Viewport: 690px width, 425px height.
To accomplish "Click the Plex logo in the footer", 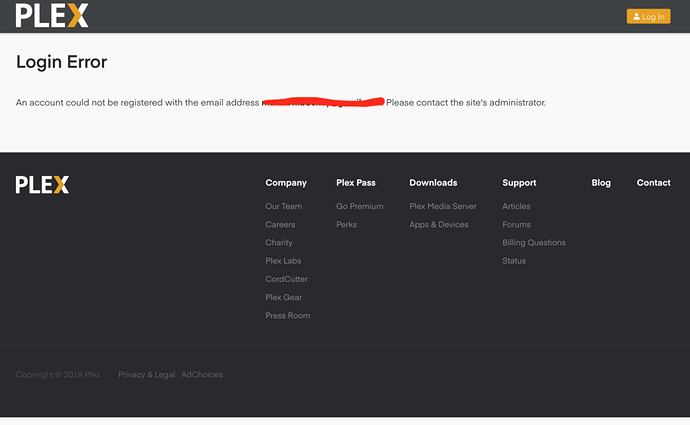I will (x=42, y=184).
